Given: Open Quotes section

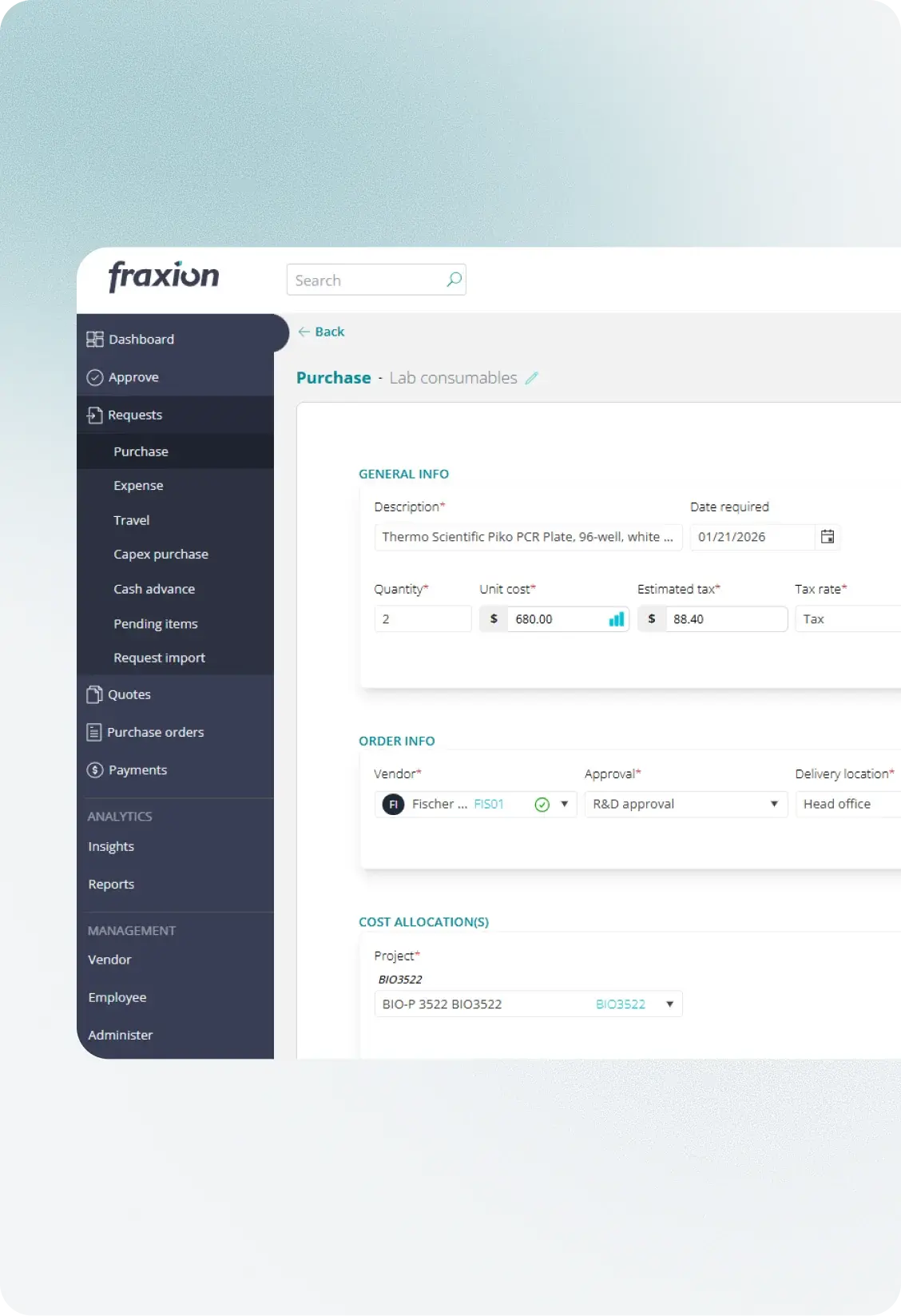Looking at the screenshot, I should coord(129,694).
